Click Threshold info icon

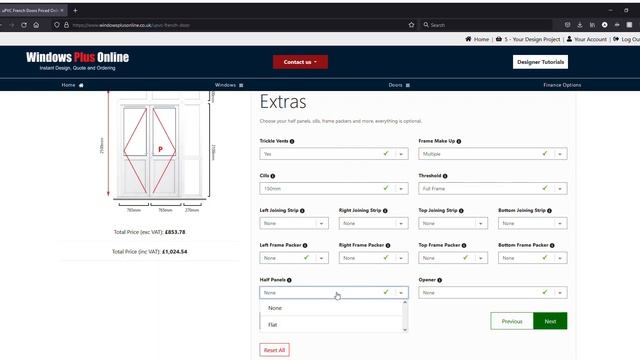[x=445, y=176]
